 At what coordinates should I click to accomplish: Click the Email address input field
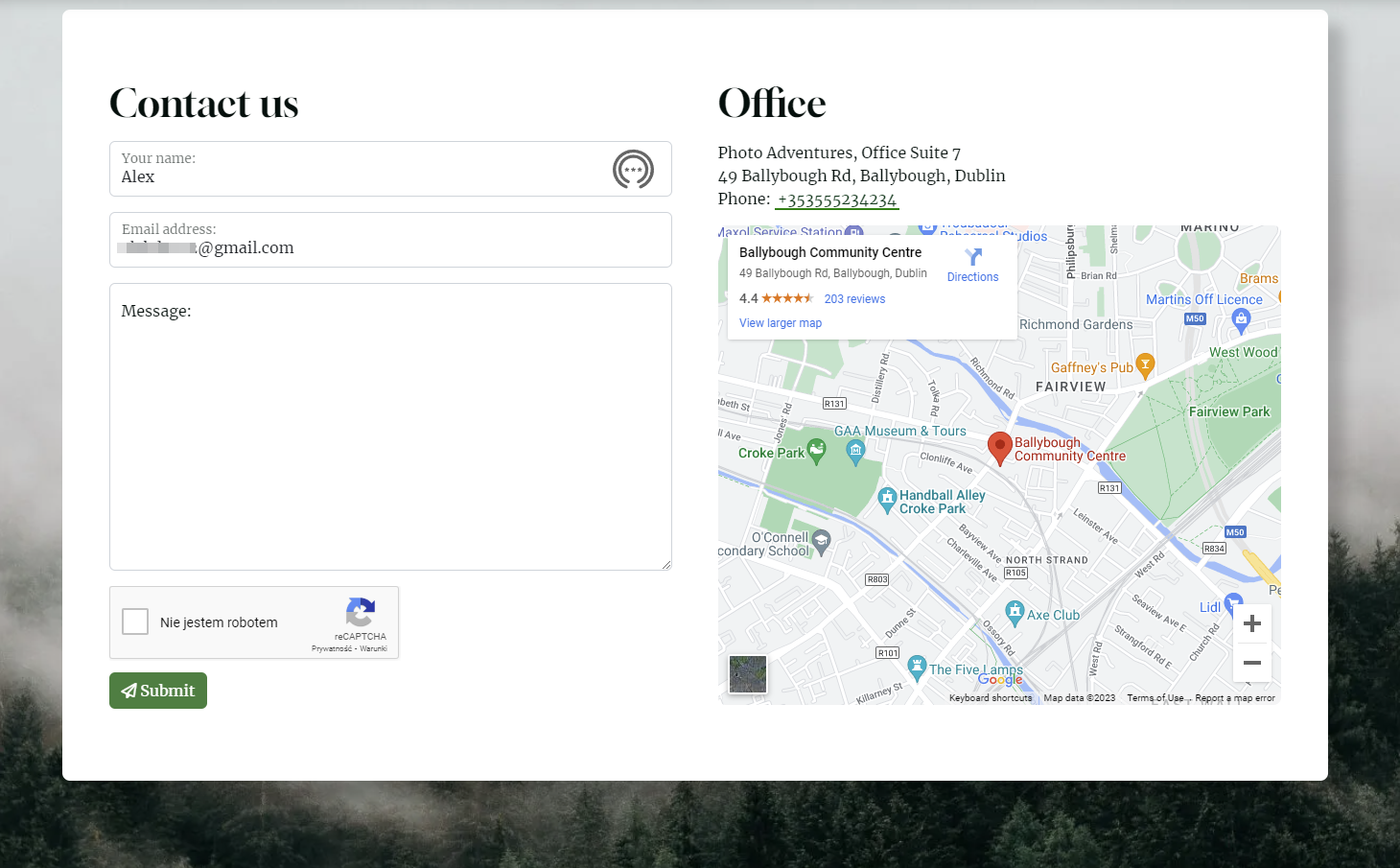pyautogui.click(x=390, y=240)
